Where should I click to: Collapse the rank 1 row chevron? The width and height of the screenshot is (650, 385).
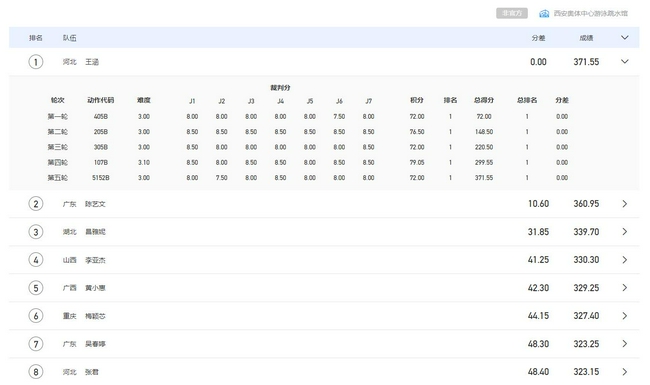tap(625, 62)
